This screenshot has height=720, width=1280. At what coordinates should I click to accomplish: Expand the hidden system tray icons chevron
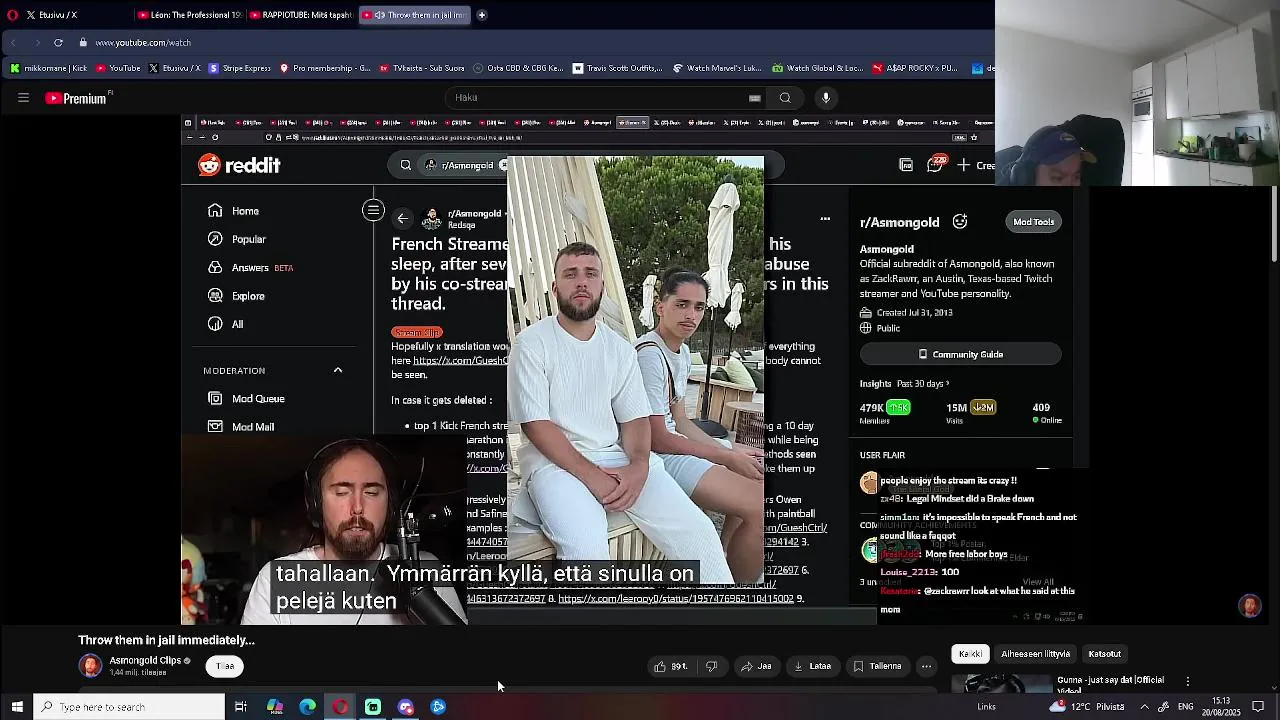coord(1145,707)
